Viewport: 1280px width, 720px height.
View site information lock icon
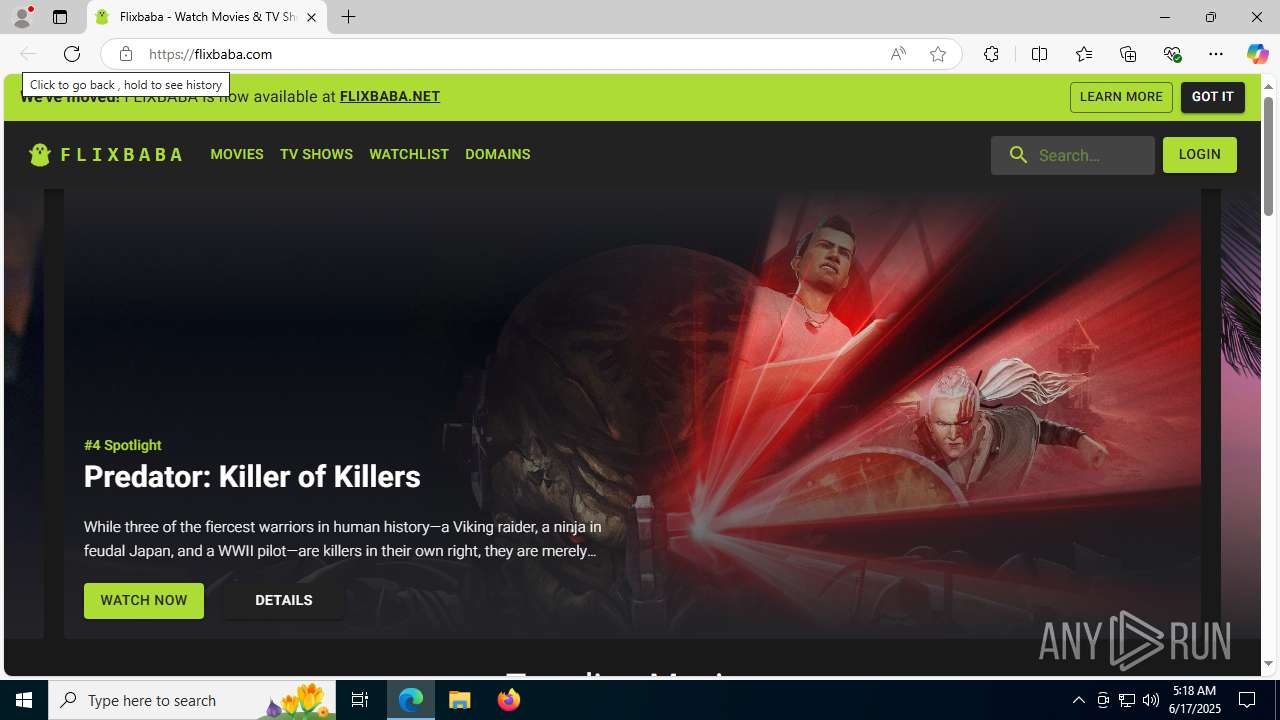click(125, 54)
